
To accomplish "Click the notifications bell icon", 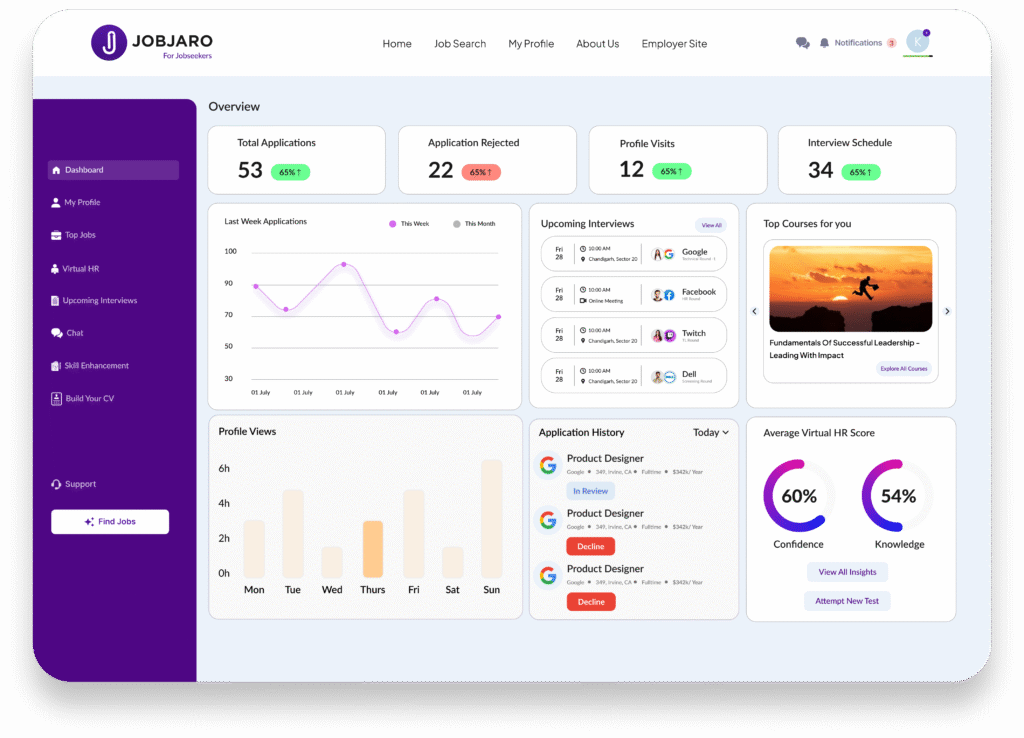I will tap(825, 43).
